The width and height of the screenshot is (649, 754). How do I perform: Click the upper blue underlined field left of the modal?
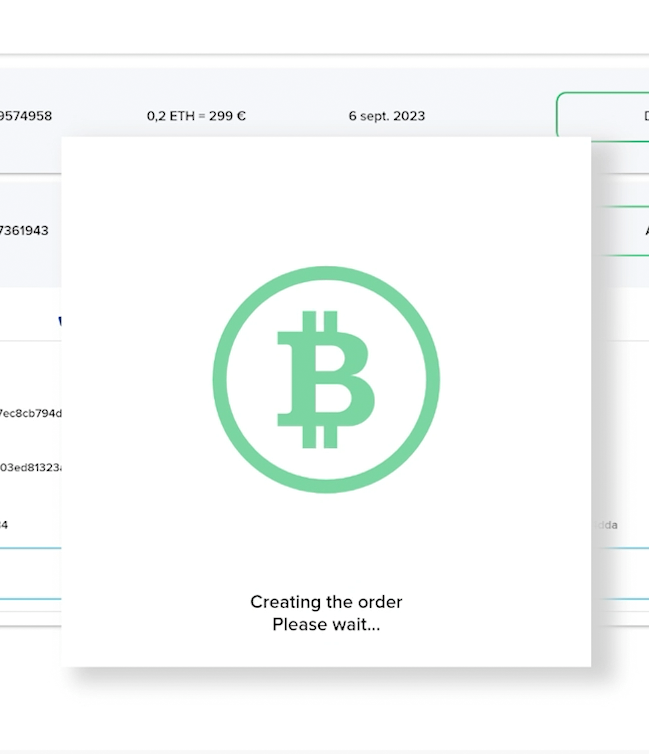[x=30, y=546]
